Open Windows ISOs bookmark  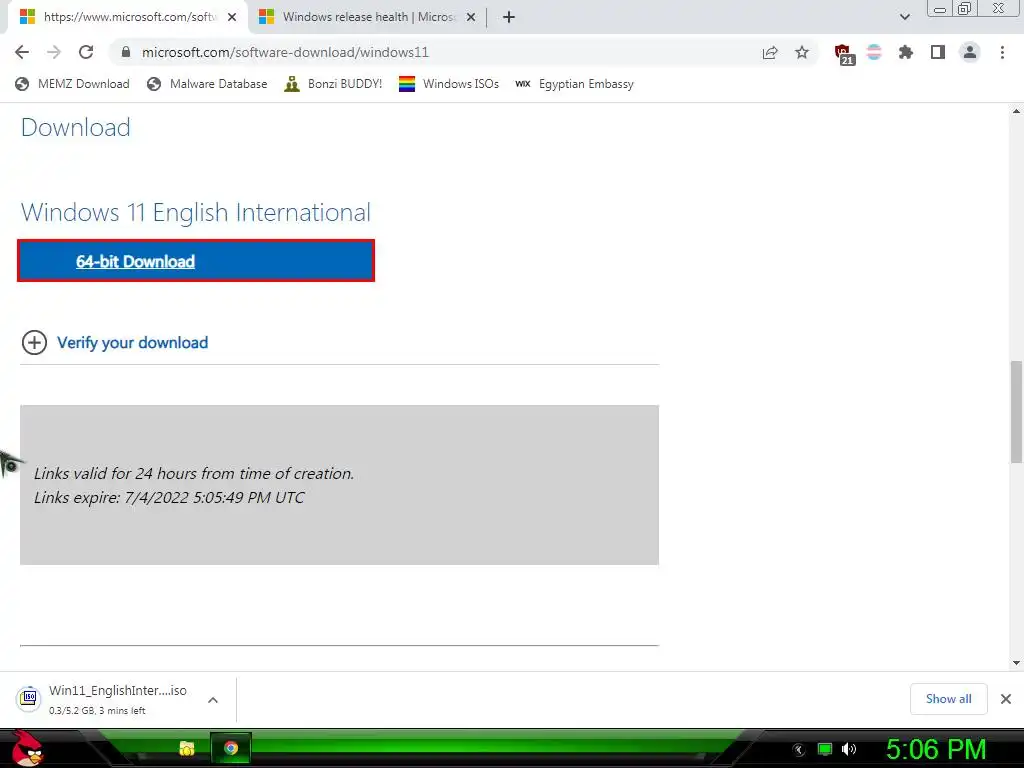pyautogui.click(x=449, y=84)
